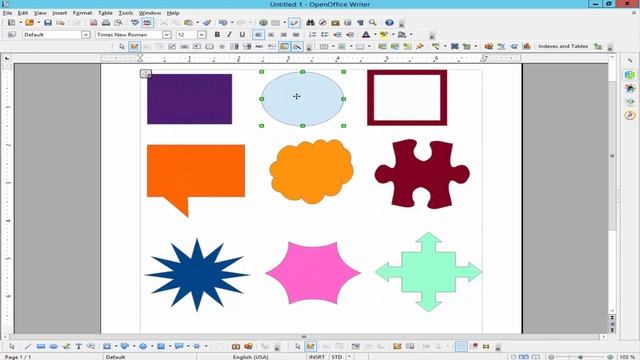Open the Font Color dropdown arrow
This screenshot has width=640, height=360.
[x=374, y=35]
